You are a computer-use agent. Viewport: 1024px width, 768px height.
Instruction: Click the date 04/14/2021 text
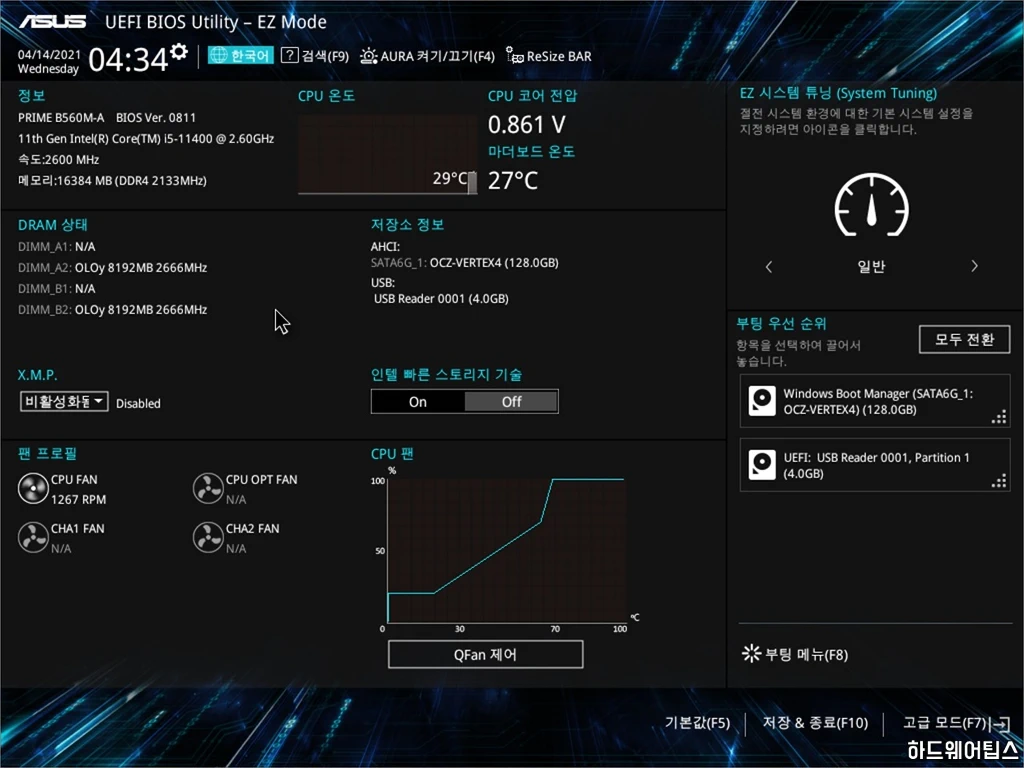[49, 55]
